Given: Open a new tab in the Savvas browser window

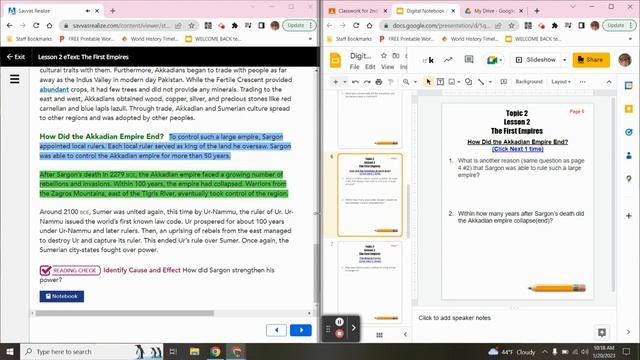Looking at the screenshot, I should 113,11.
